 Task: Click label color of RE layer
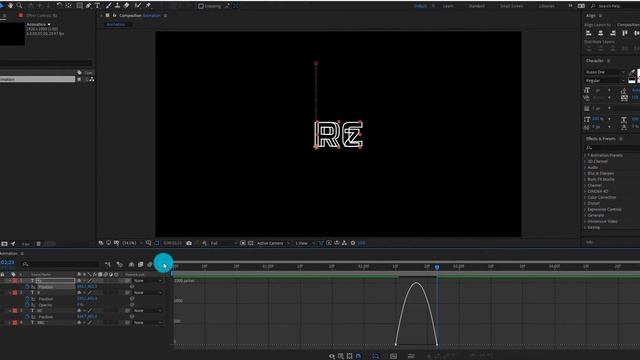pyautogui.click(x=15, y=311)
